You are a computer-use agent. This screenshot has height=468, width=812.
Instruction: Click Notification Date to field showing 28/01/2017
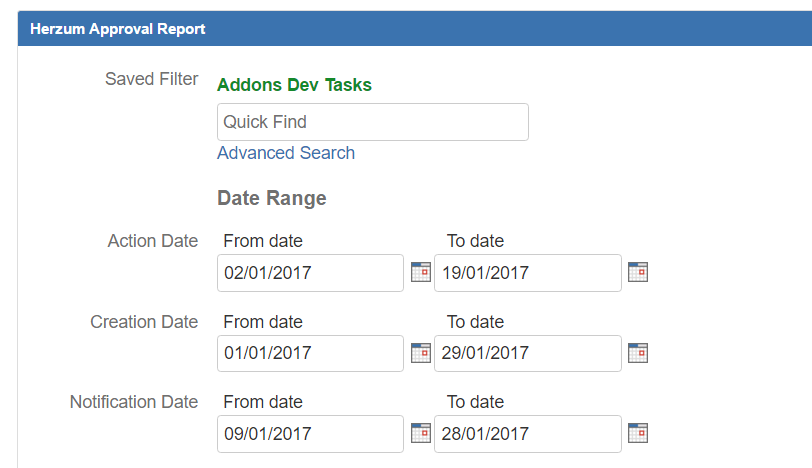pyautogui.click(x=527, y=434)
